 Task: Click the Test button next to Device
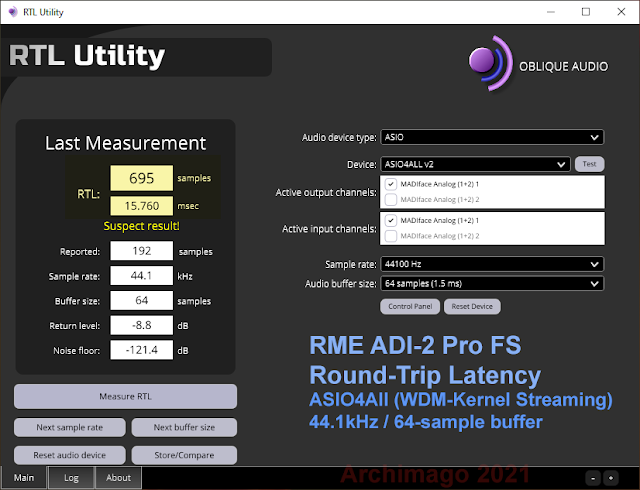click(x=589, y=164)
